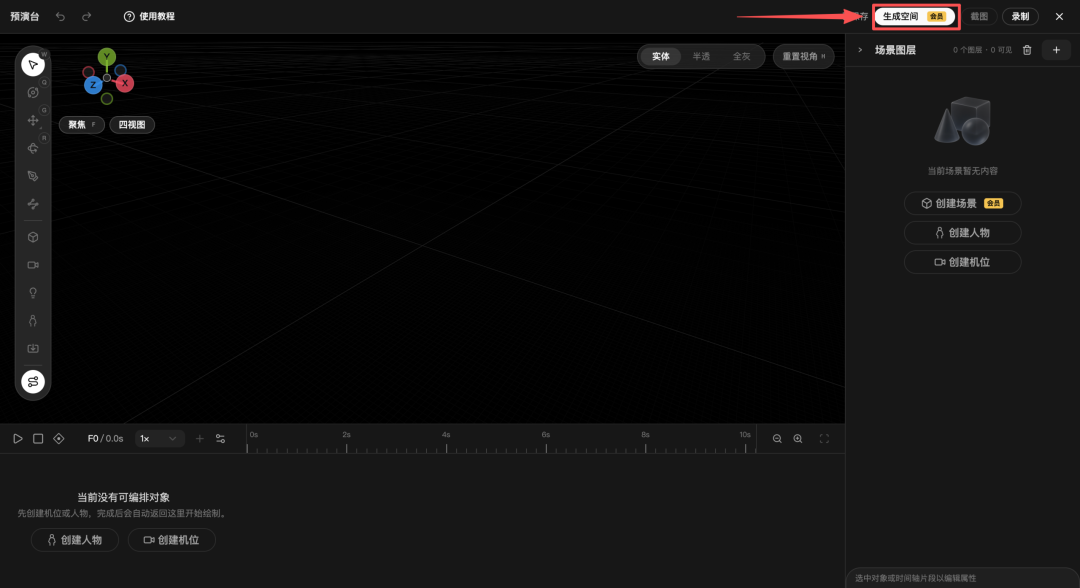Zoom out the timeline
1080x588 pixels.
point(777,439)
